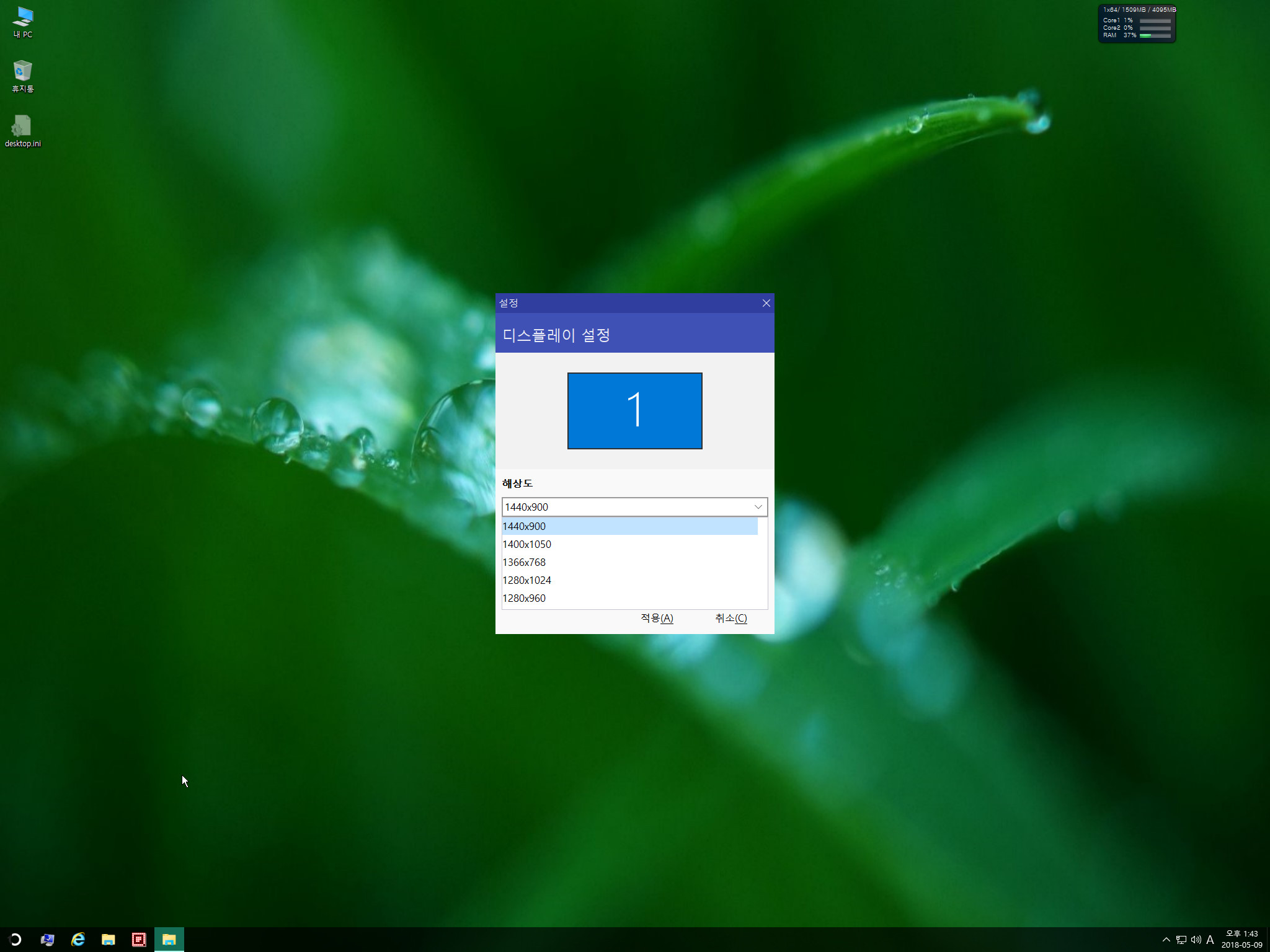Click the volume speaker icon in the tray
1270x952 pixels.
[x=1196, y=940]
